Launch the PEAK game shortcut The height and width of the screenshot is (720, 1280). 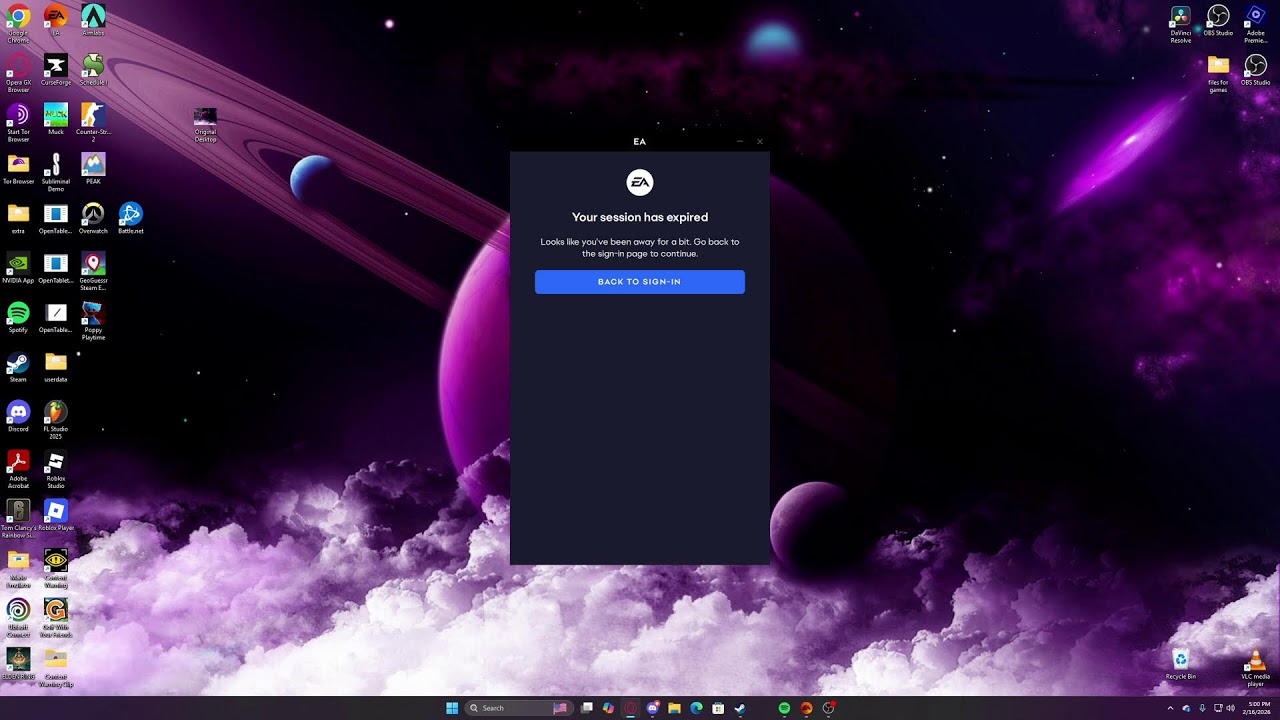(x=93, y=168)
